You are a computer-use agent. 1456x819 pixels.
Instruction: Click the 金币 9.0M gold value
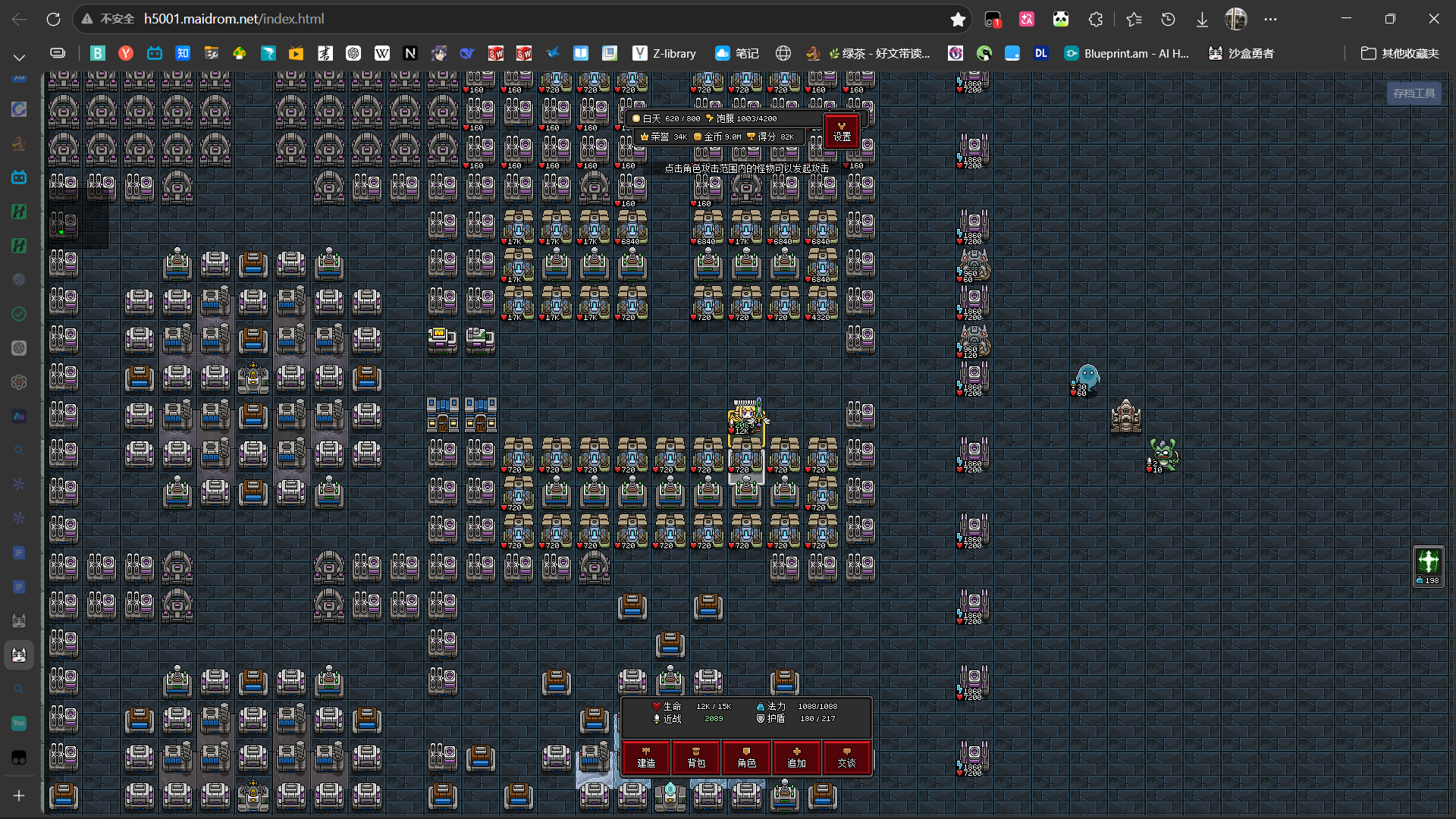[717, 136]
